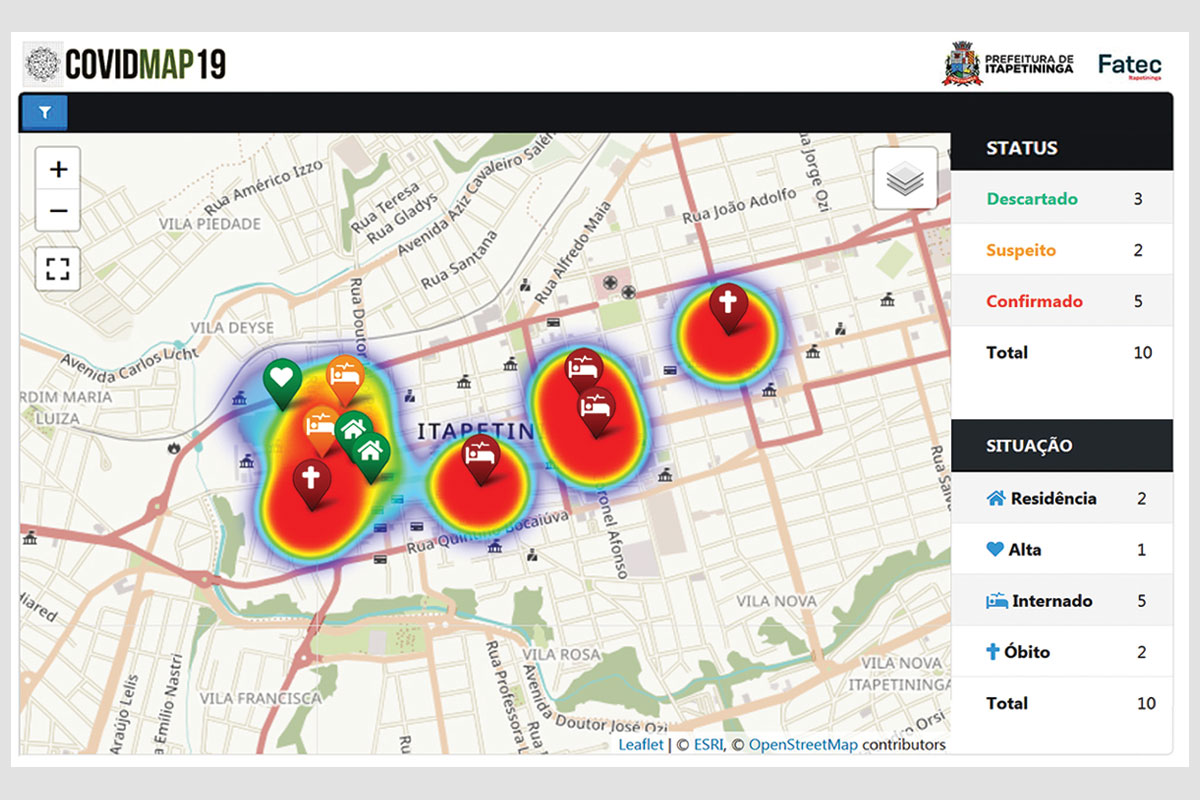Select the lone red bed marker near Itapetininga label
The height and width of the screenshot is (800, 1200).
click(x=481, y=456)
